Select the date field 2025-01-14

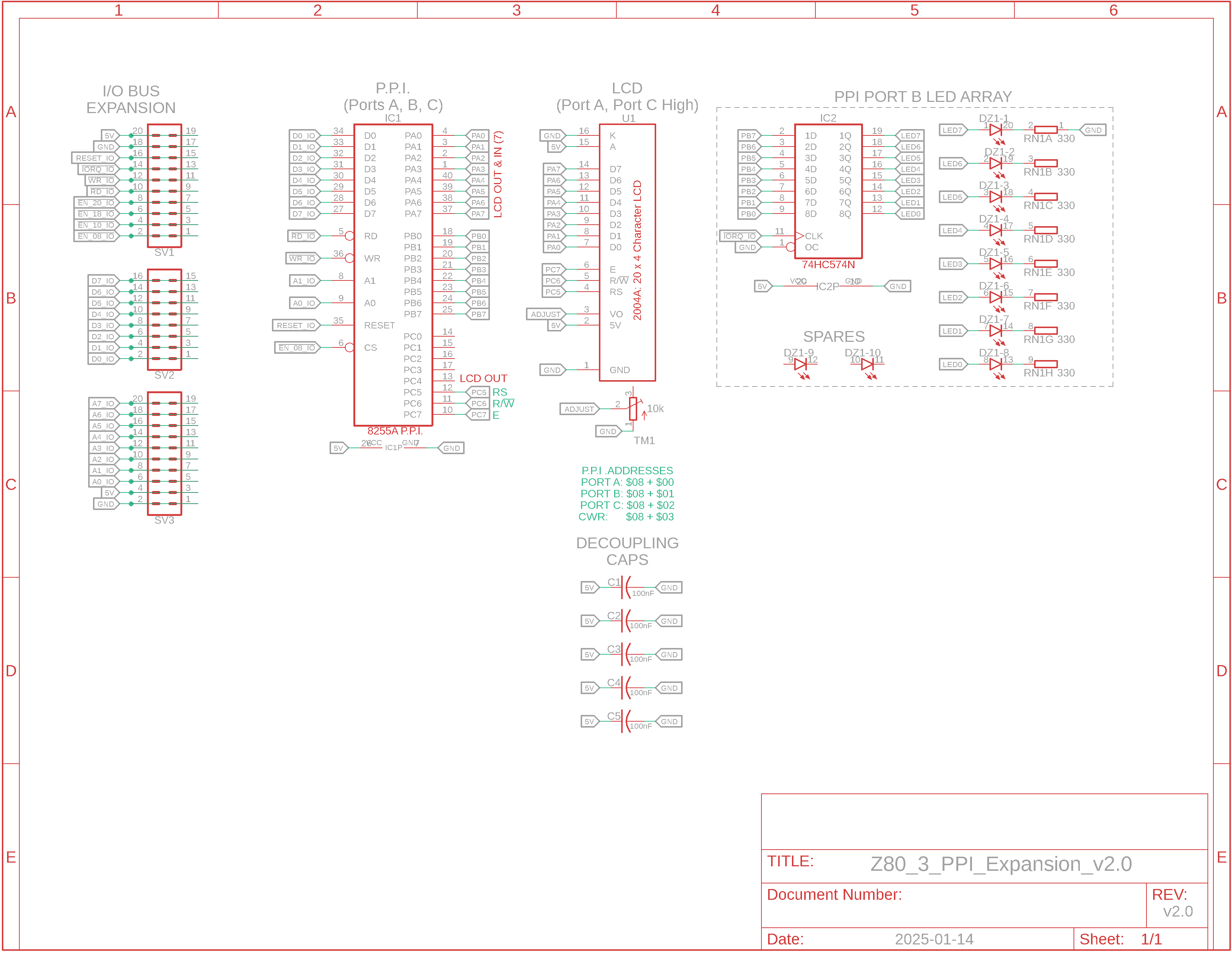(x=934, y=939)
